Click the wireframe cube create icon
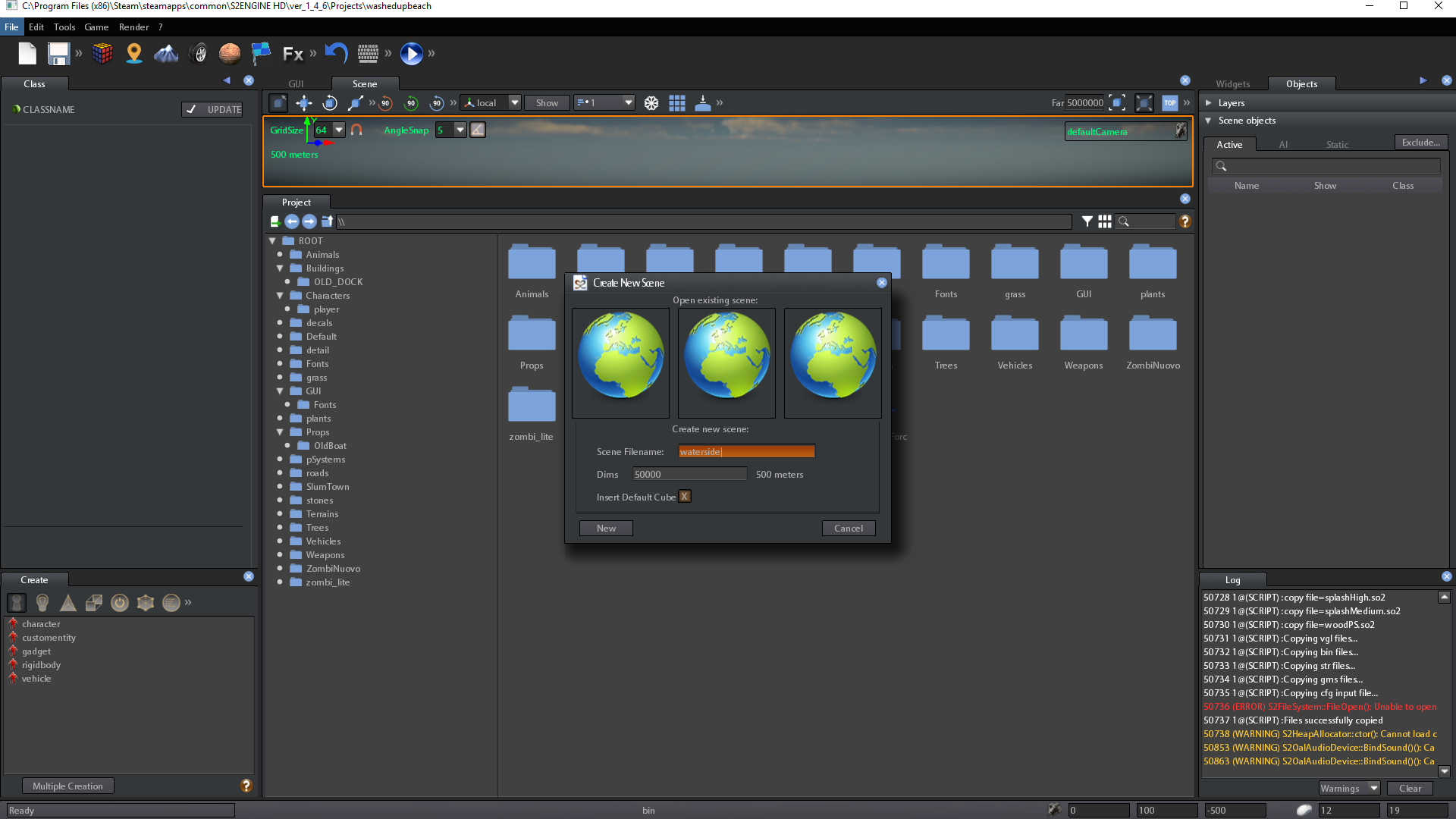Viewport: 1456px width, 819px height. pyautogui.click(x=146, y=603)
